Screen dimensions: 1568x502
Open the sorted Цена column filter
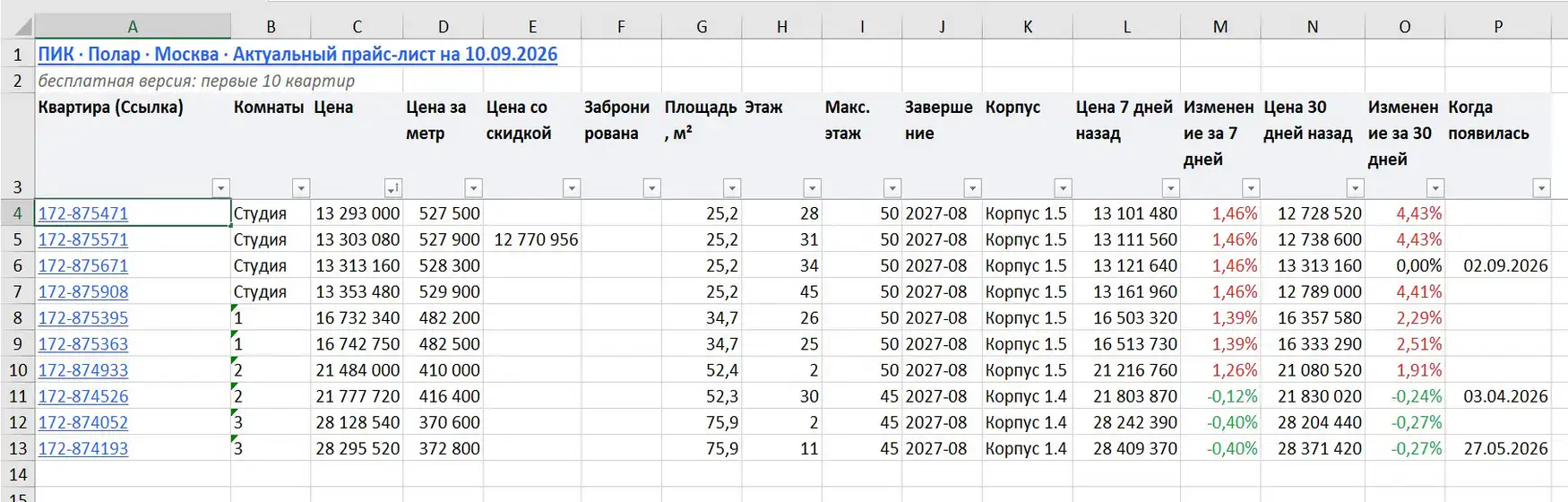392,188
